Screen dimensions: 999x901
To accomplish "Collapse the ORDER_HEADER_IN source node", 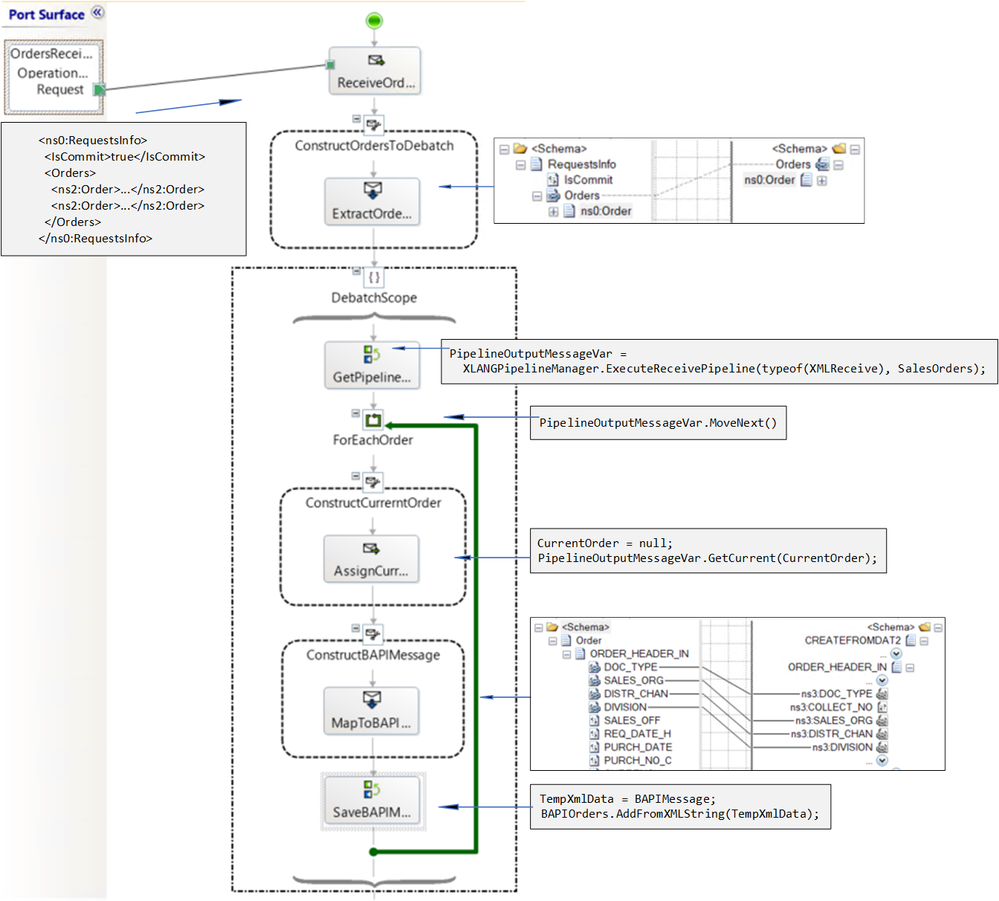I will (x=566, y=654).
